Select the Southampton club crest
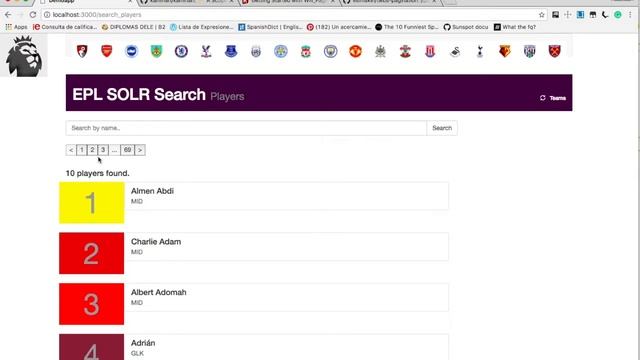 405,51
